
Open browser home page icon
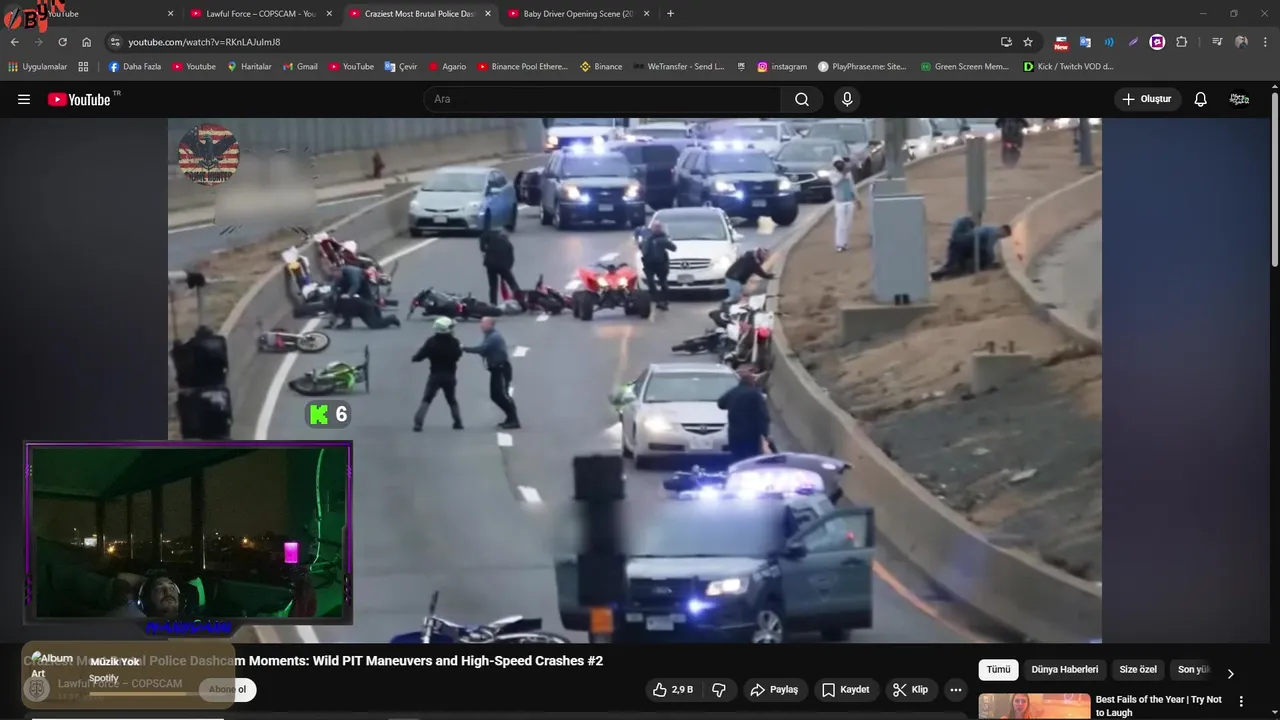tap(87, 42)
